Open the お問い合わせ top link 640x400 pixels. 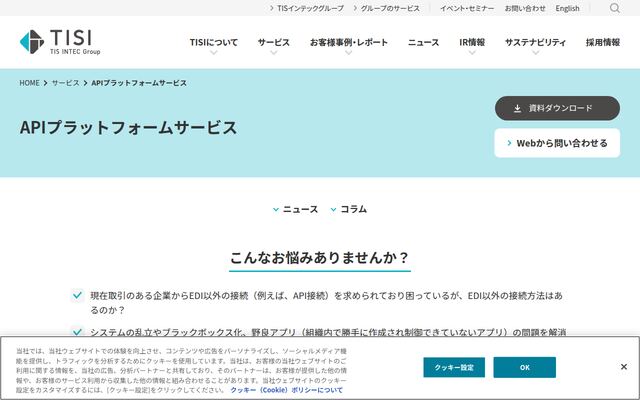[525, 8]
